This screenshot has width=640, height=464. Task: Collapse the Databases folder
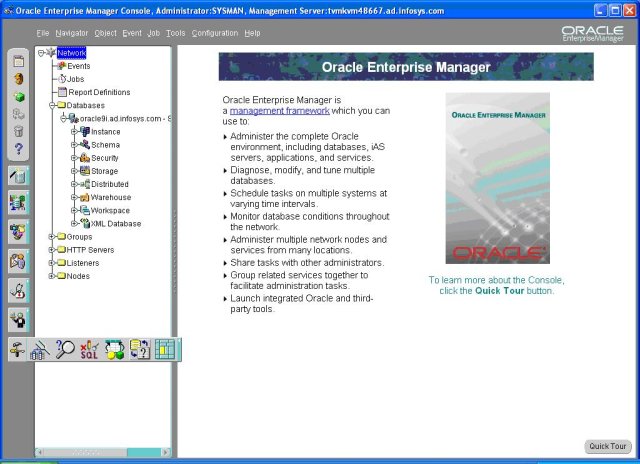tap(52, 105)
